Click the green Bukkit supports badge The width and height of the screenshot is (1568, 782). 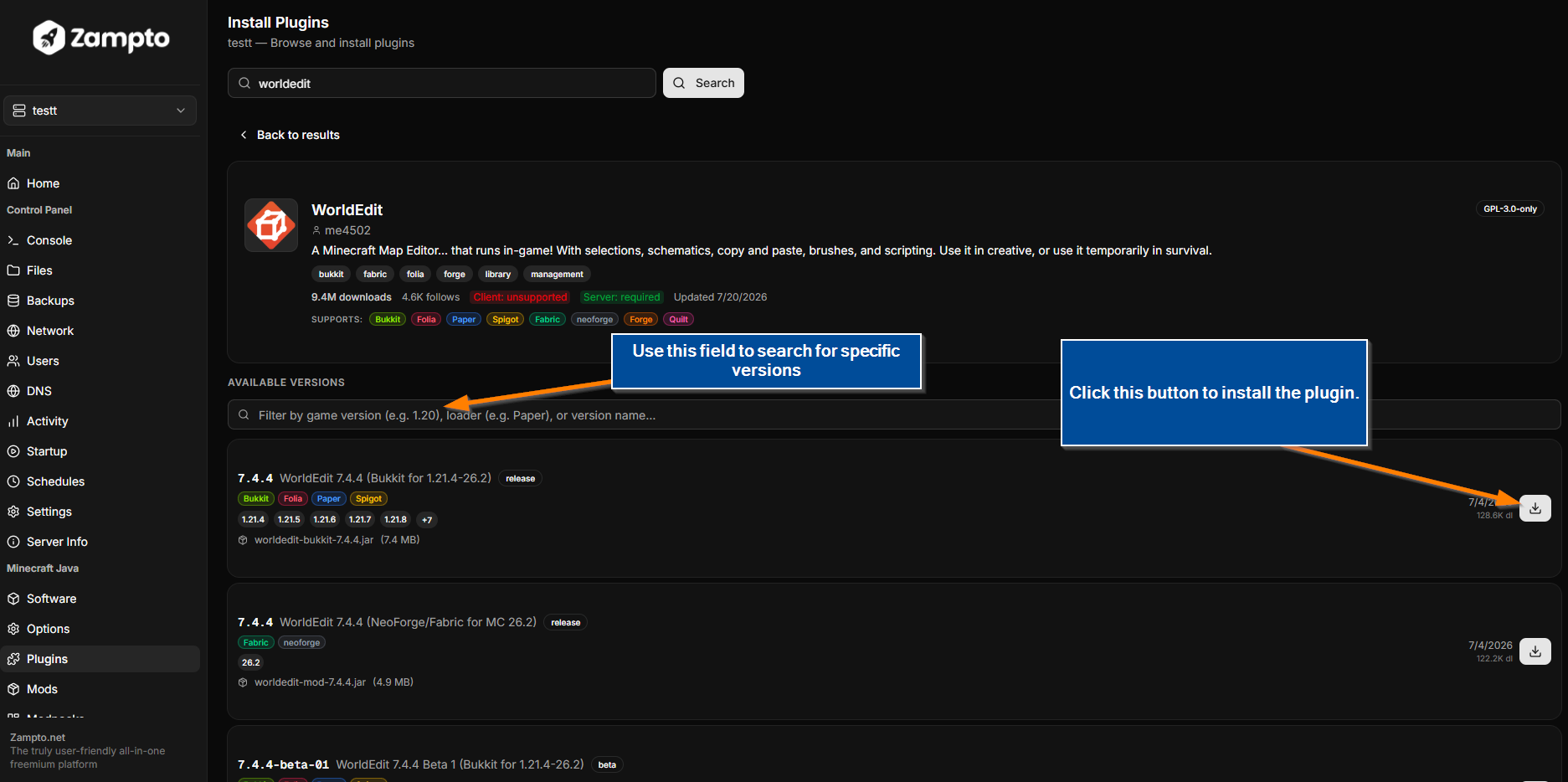[388, 319]
